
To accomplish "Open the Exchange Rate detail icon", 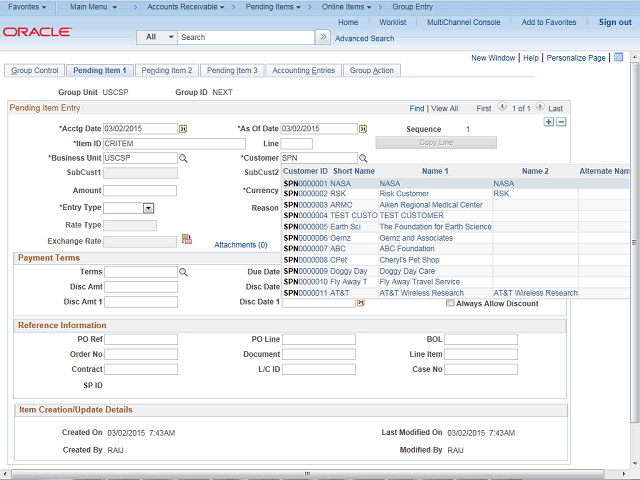I will [x=186, y=240].
